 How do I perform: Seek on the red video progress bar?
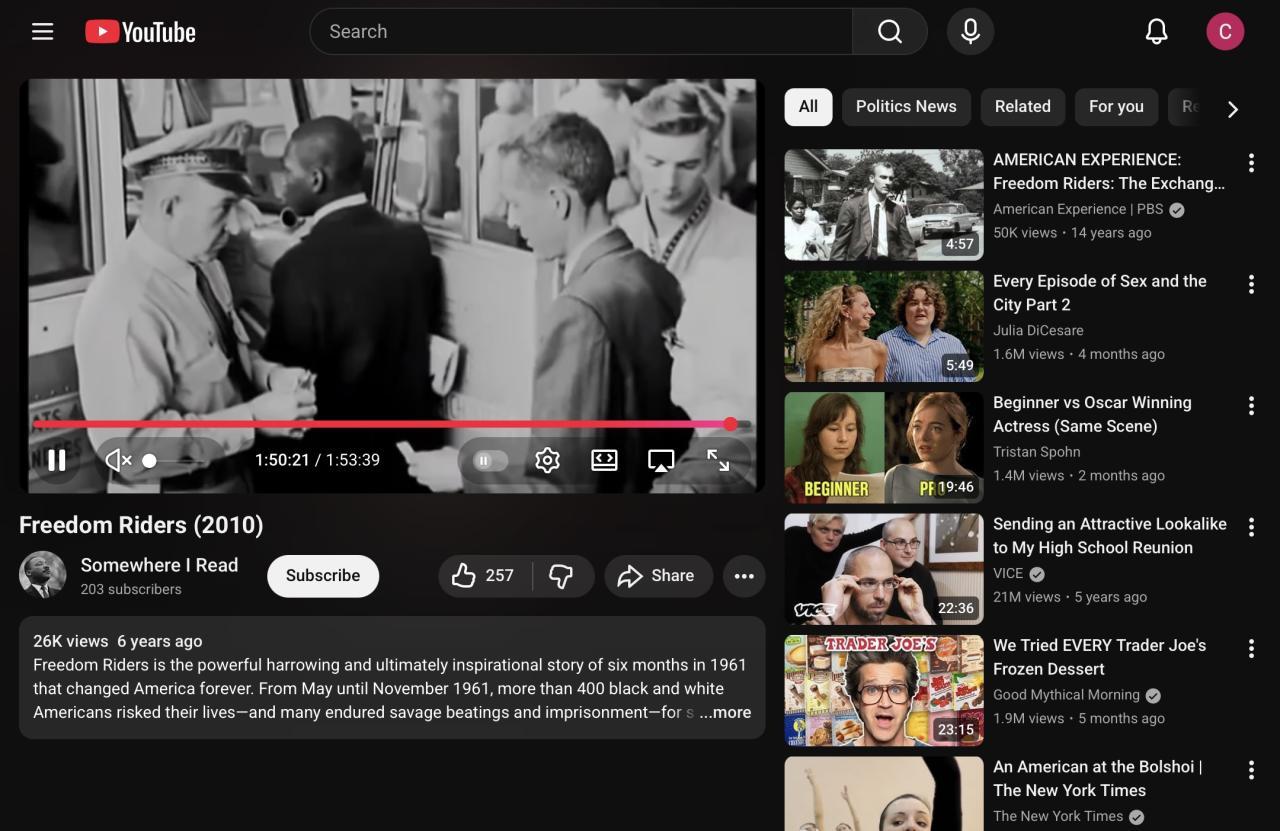click(392, 424)
